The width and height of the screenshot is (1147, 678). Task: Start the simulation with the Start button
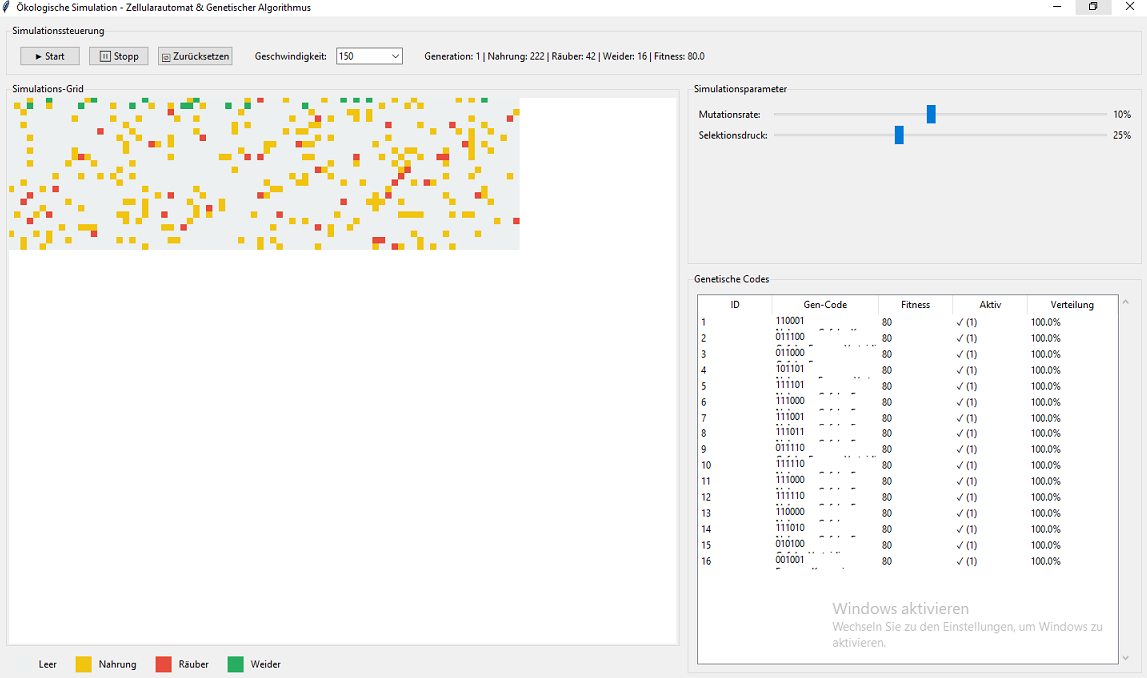(x=50, y=56)
